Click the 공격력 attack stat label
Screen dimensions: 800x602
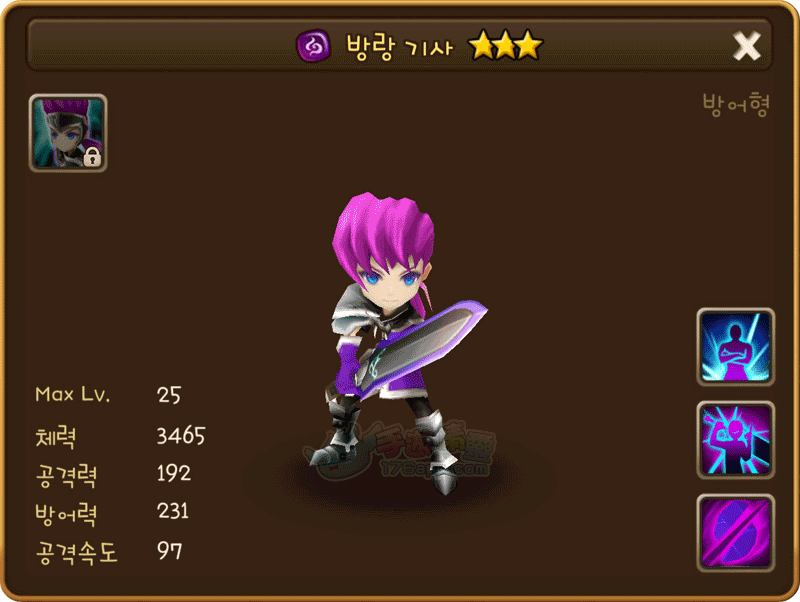(x=66, y=476)
